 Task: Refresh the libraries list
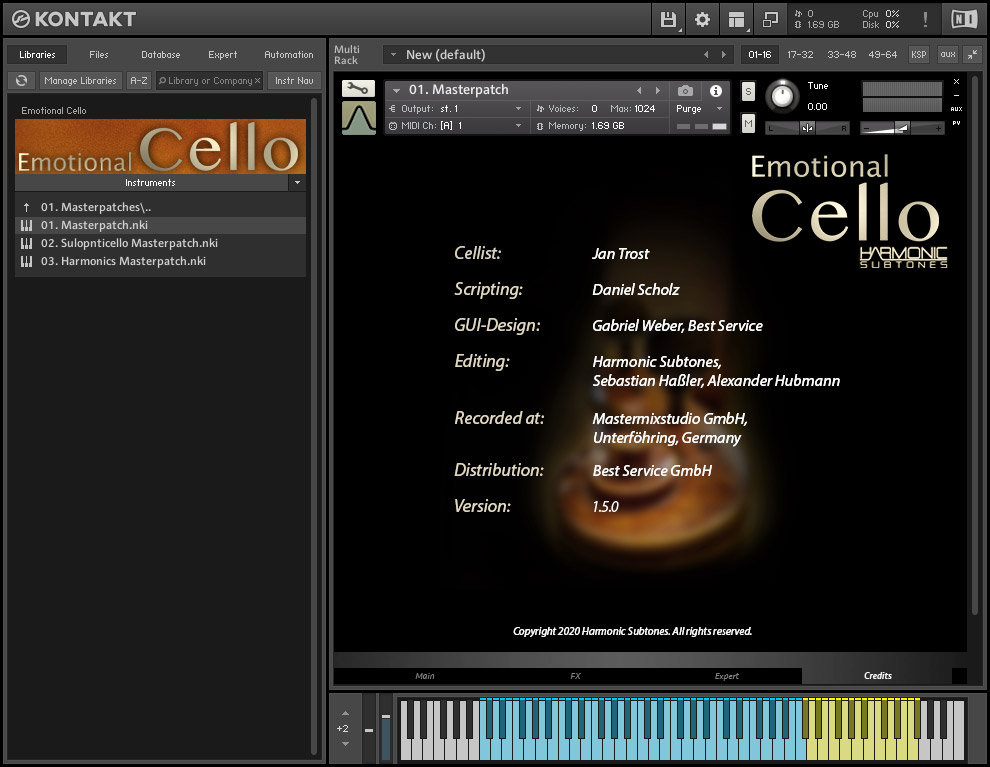point(21,80)
